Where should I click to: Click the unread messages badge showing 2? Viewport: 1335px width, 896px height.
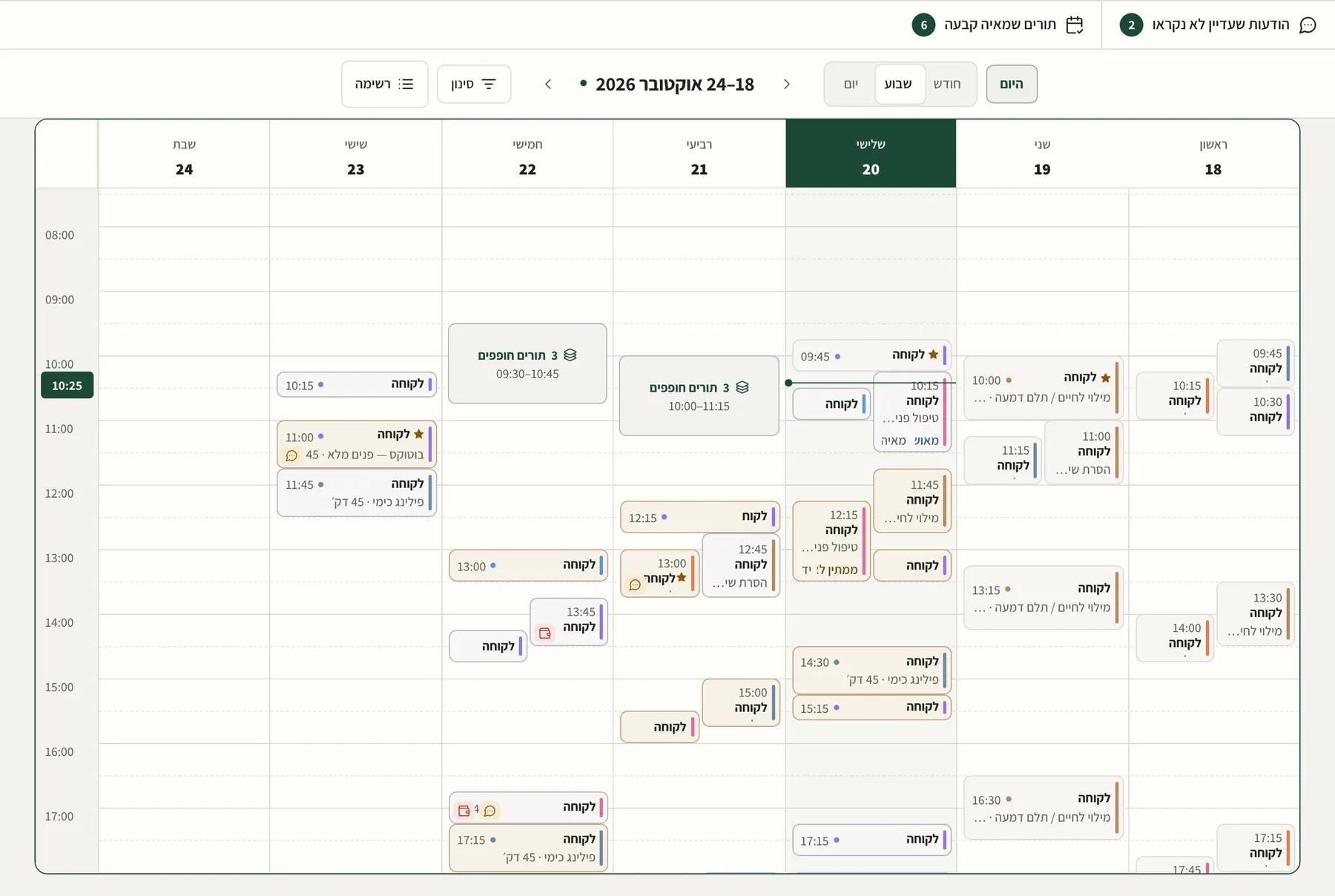[1131, 25]
